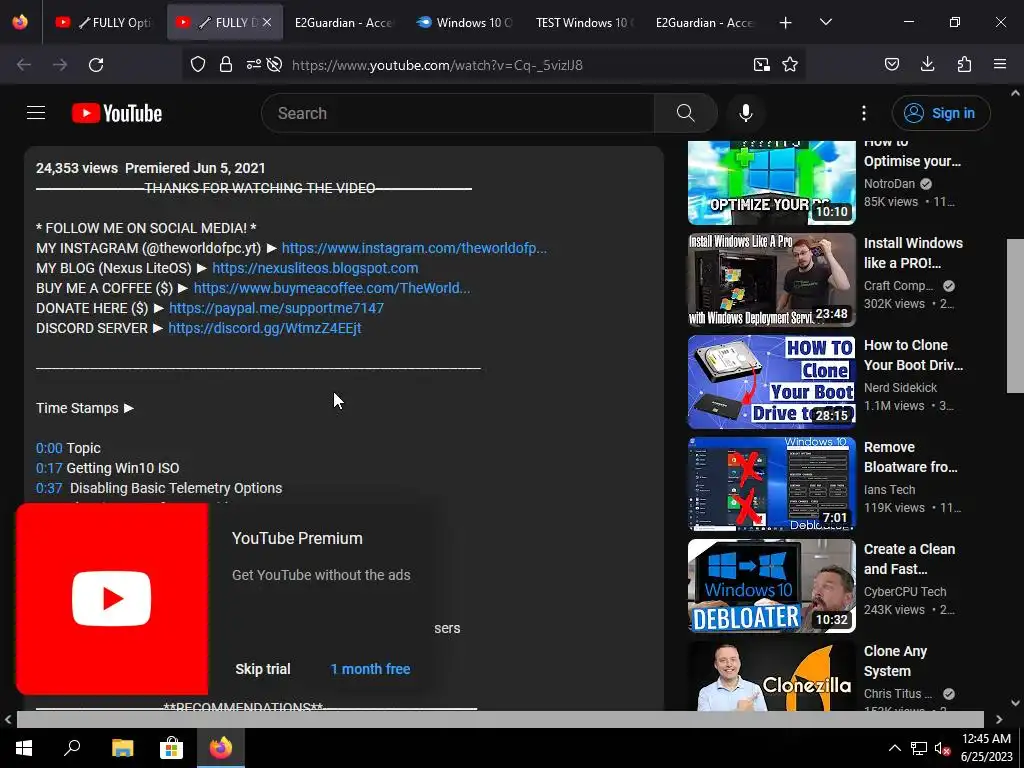
Task: Open Windows taskbar search
Action: [72, 748]
